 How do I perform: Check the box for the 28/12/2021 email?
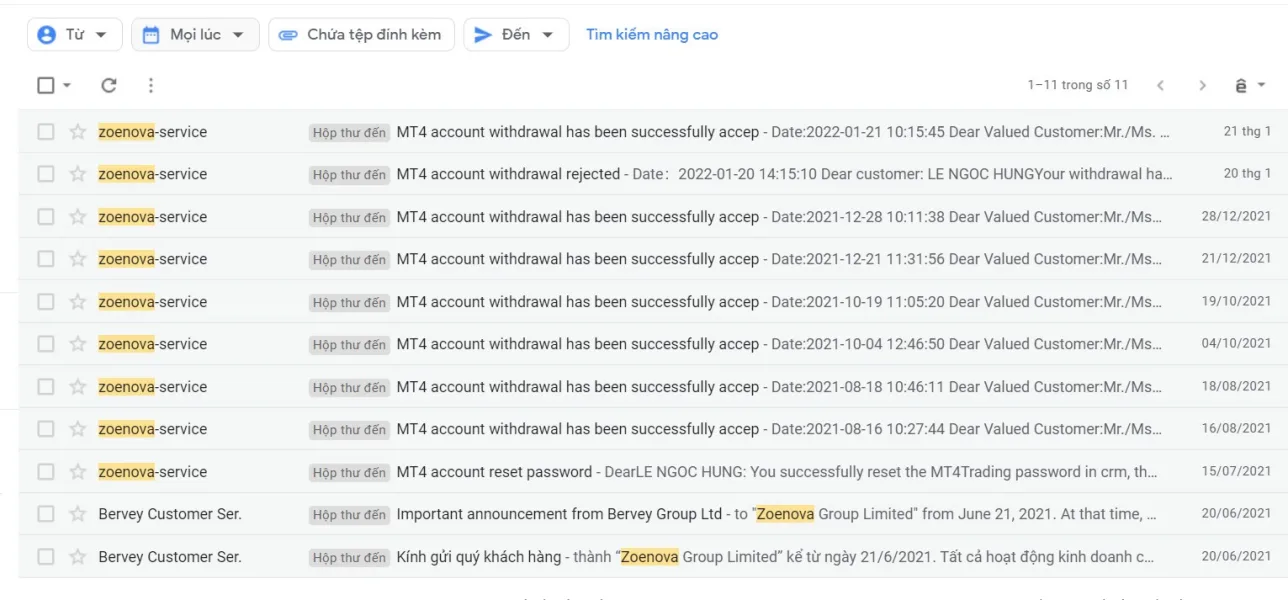point(46,217)
